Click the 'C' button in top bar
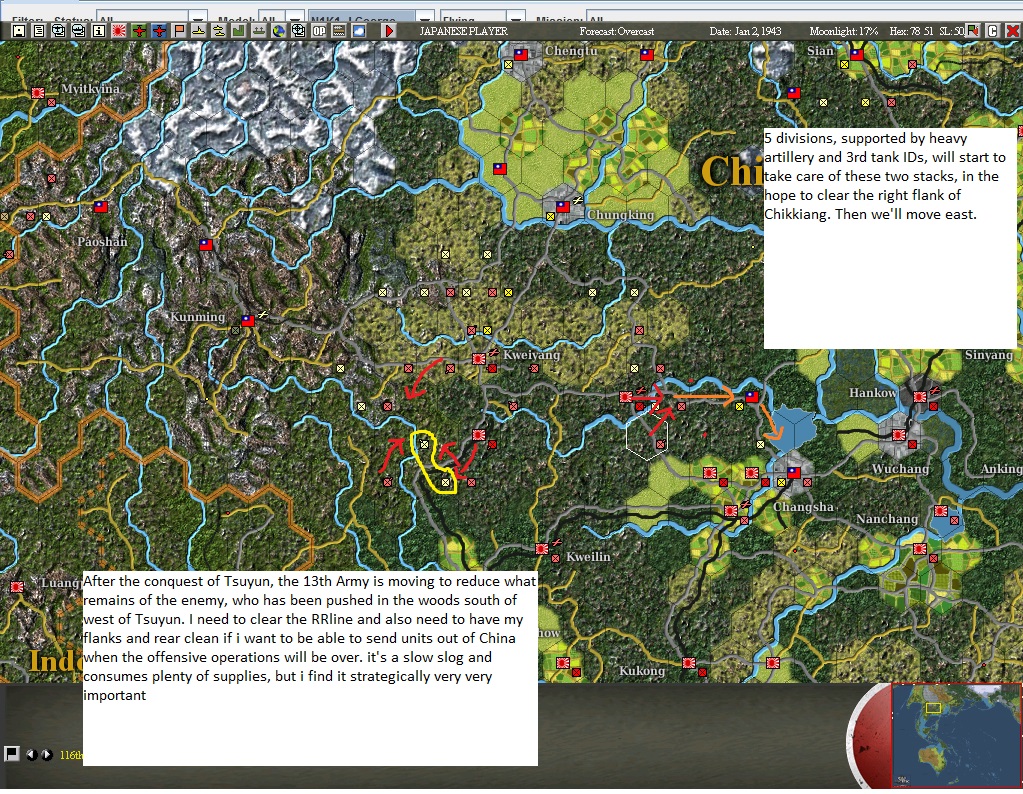Viewport: 1023px width, 794px height. click(992, 31)
